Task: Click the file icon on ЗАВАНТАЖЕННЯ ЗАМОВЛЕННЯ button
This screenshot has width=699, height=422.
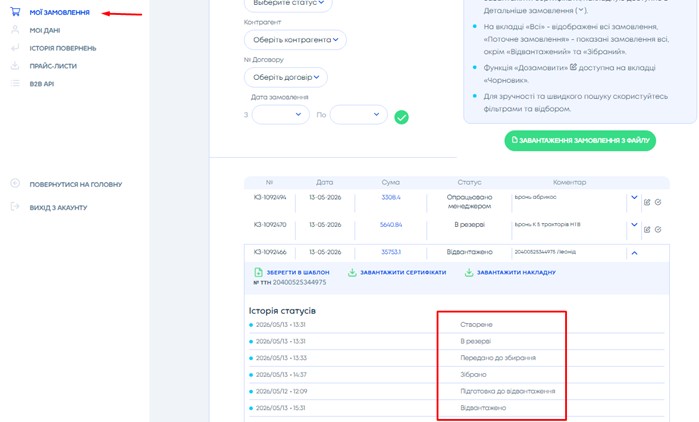Action: coord(514,140)
